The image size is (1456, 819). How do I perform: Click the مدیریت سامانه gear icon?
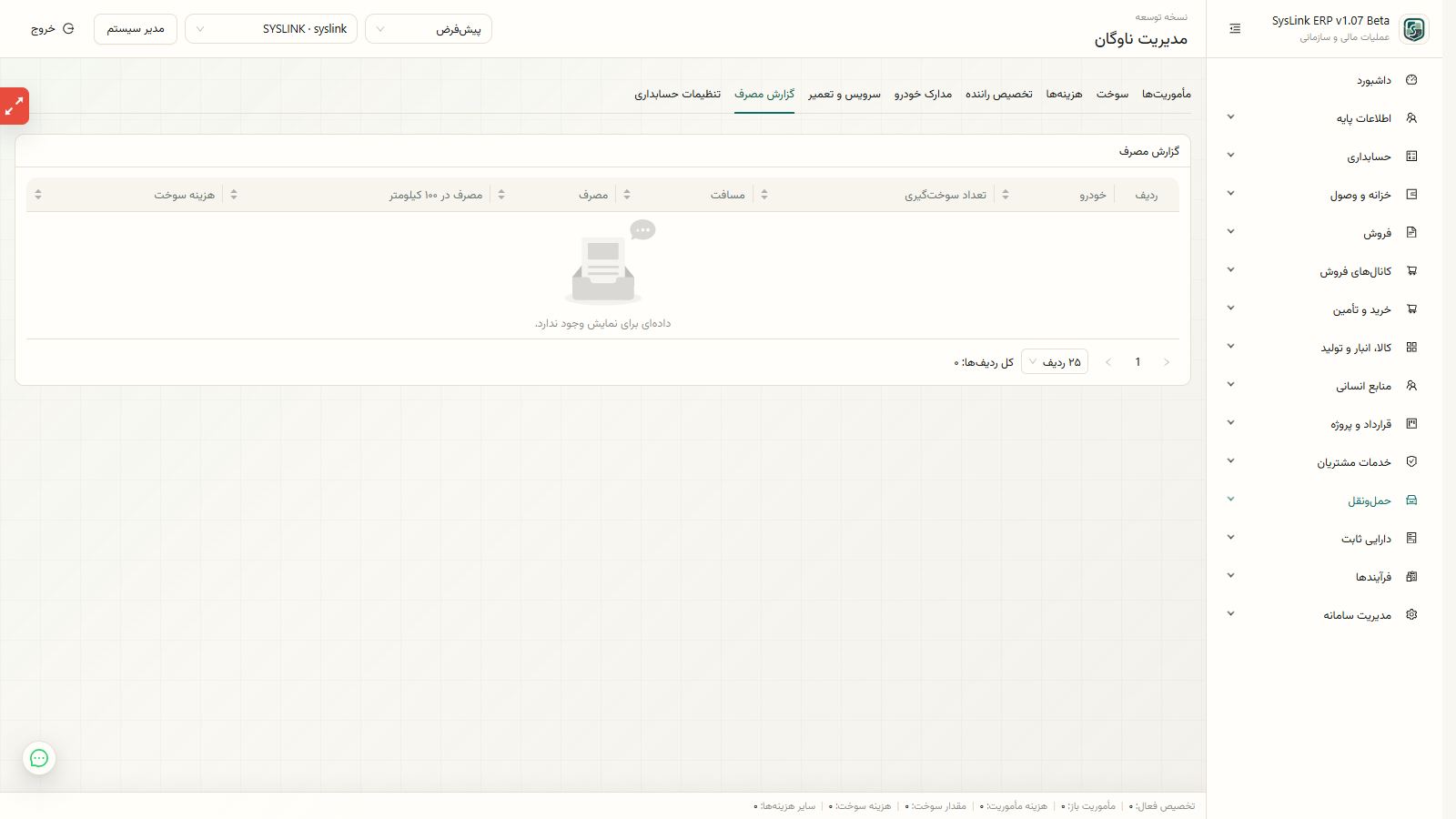point(1411,615)
